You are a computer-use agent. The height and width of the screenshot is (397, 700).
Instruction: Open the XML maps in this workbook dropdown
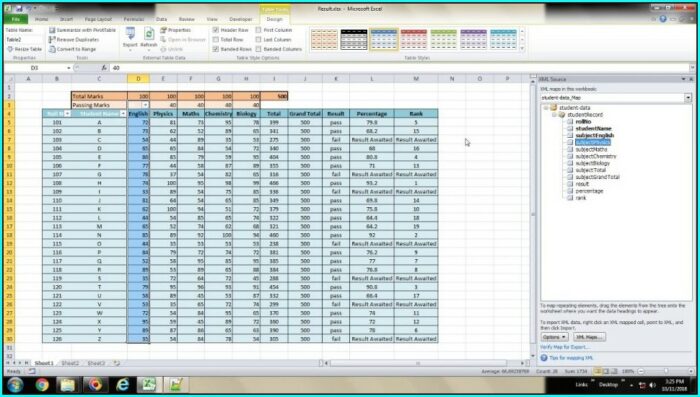tap(688, 97)
